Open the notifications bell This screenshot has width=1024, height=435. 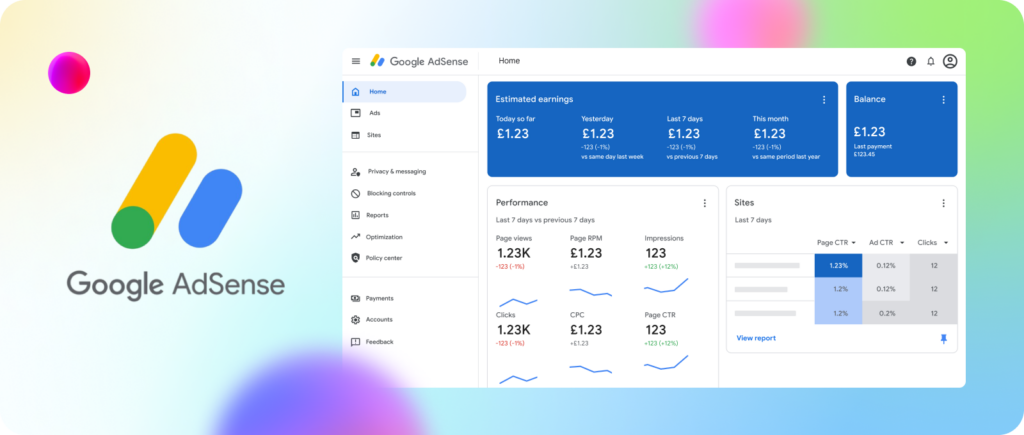click(931, 61)
